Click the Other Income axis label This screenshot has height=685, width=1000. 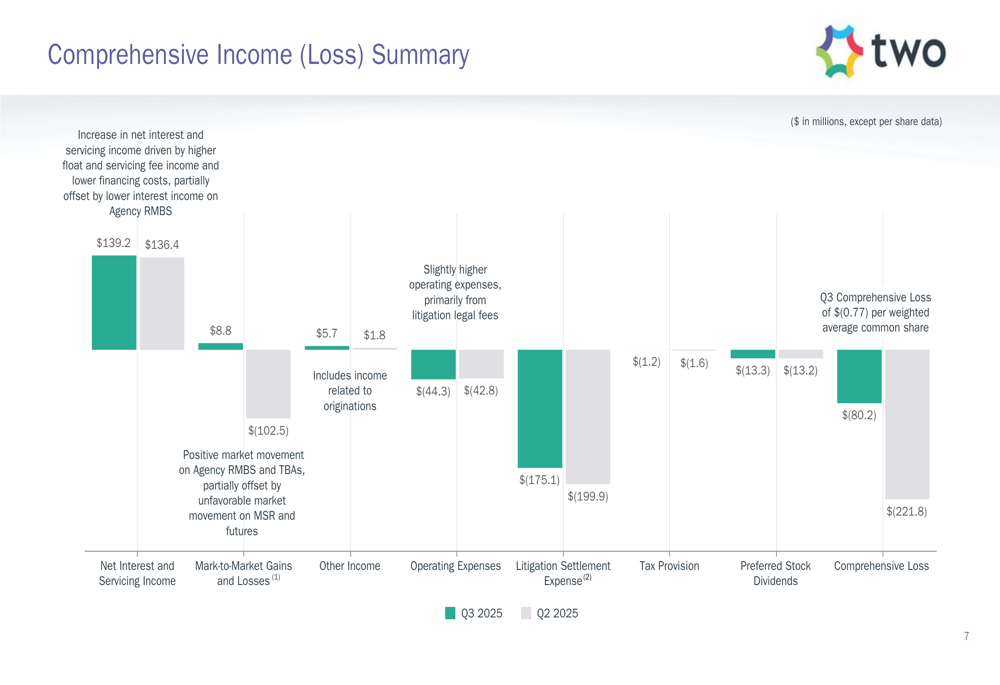[x=350, y=566]
